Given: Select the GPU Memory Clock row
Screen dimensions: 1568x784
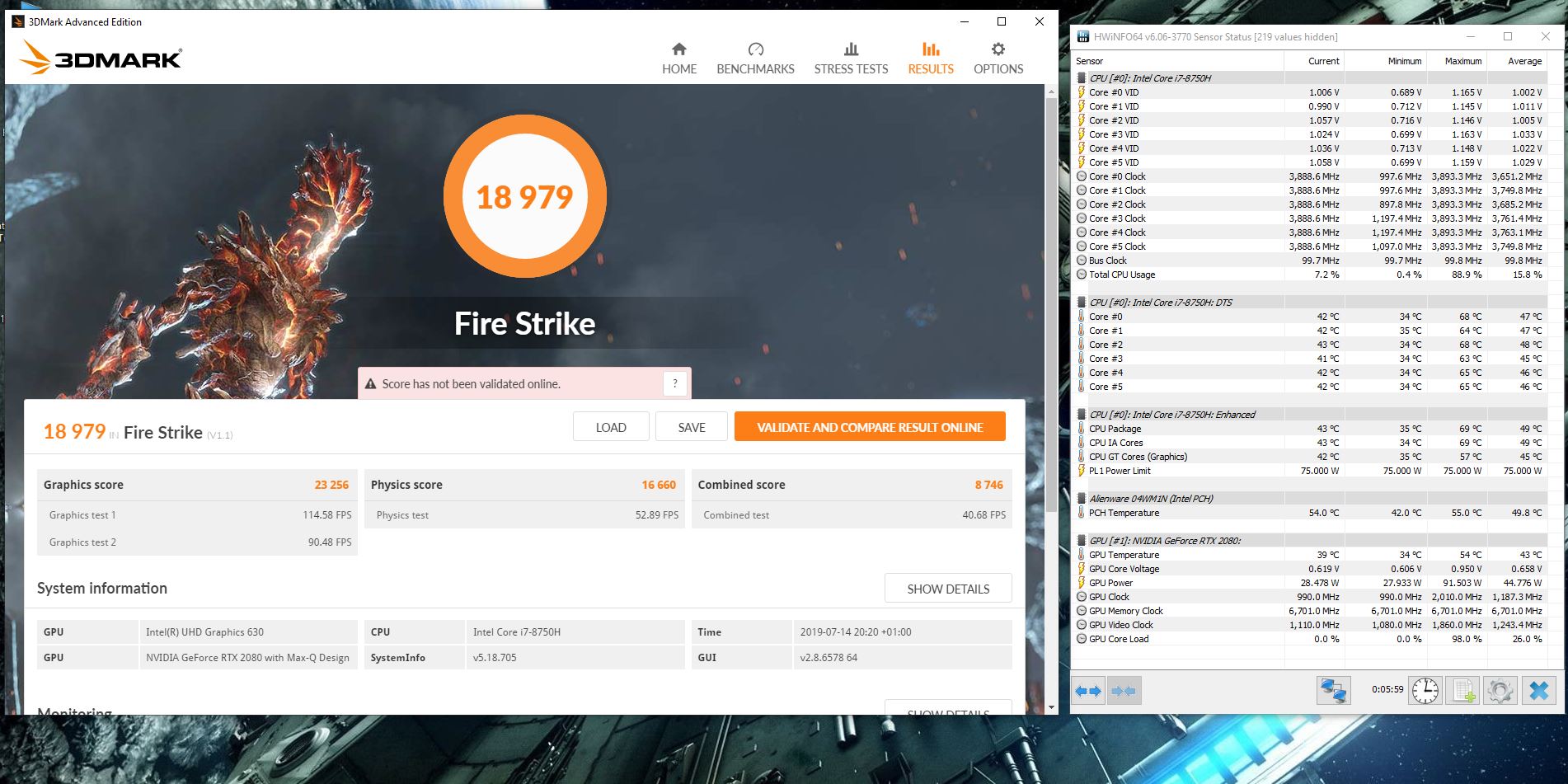Looking at the screenshot, I should point(1311,611).
